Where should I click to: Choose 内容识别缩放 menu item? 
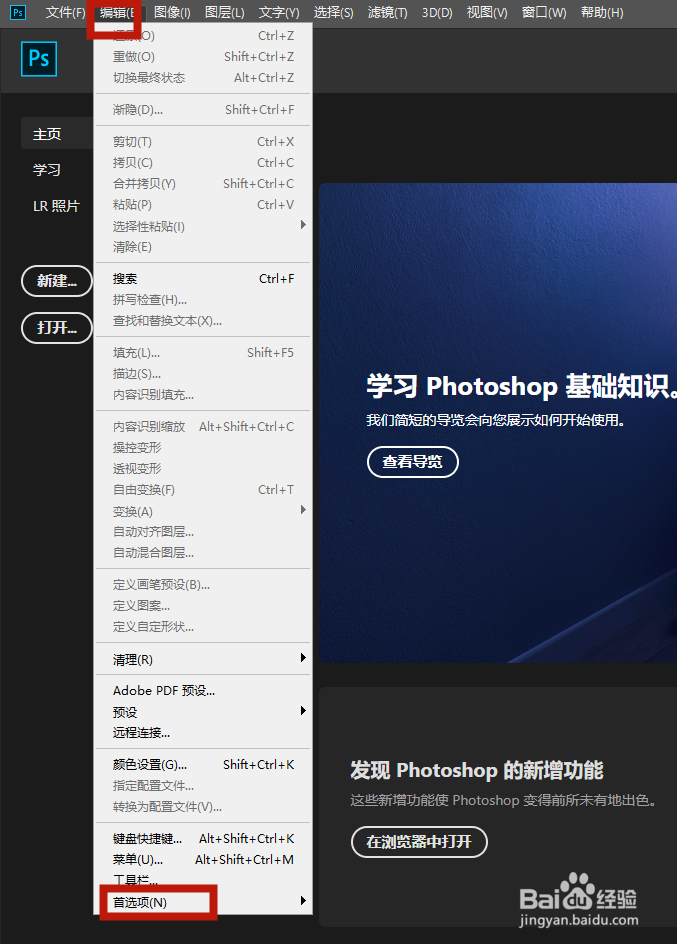203,427
